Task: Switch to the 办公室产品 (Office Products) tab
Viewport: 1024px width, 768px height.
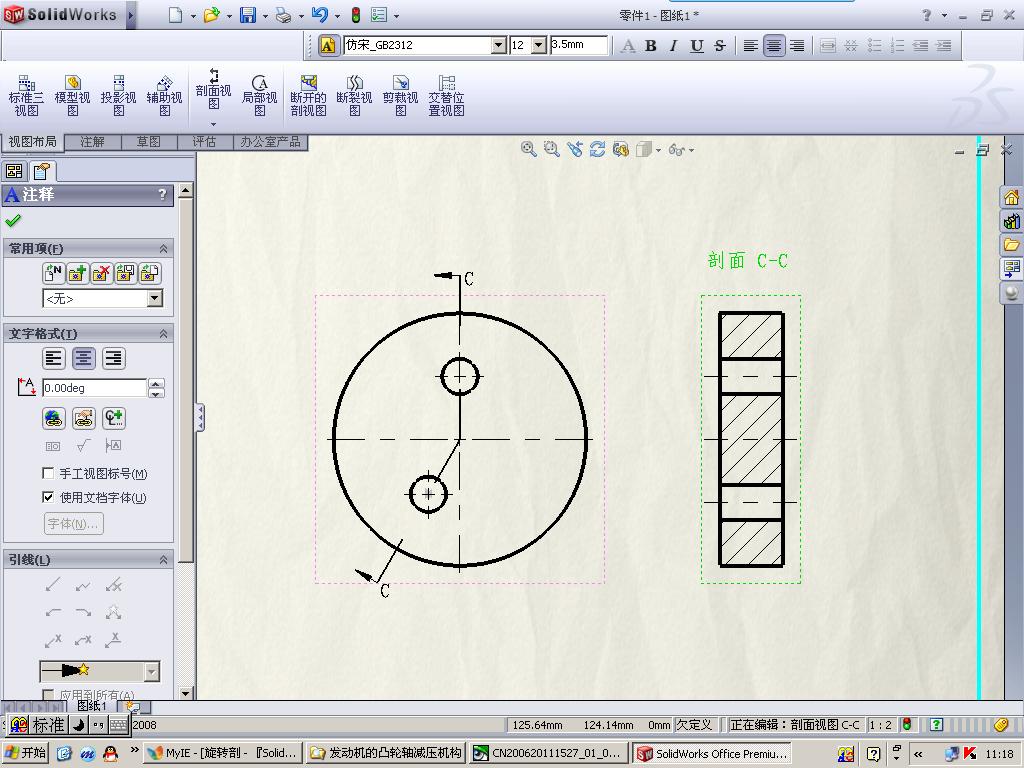Action: coord(270,142)
